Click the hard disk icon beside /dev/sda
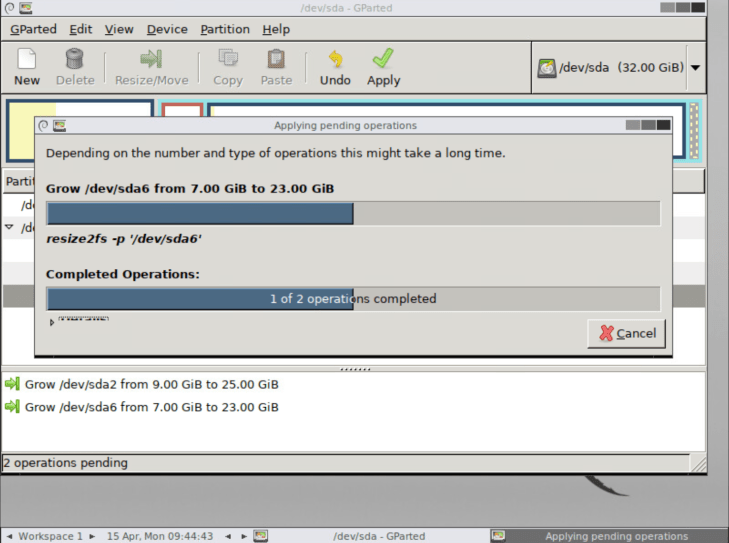Viewport: 729px width, 543px height. [547, 68]
